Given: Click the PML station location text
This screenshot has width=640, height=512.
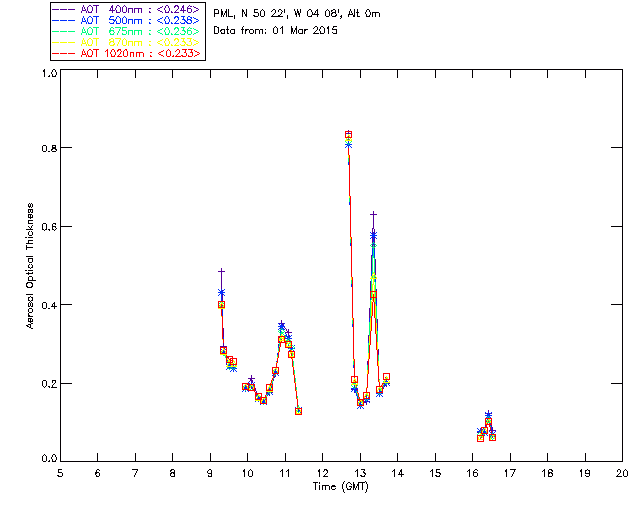Looking at the screenshot, I should point(297,14).
